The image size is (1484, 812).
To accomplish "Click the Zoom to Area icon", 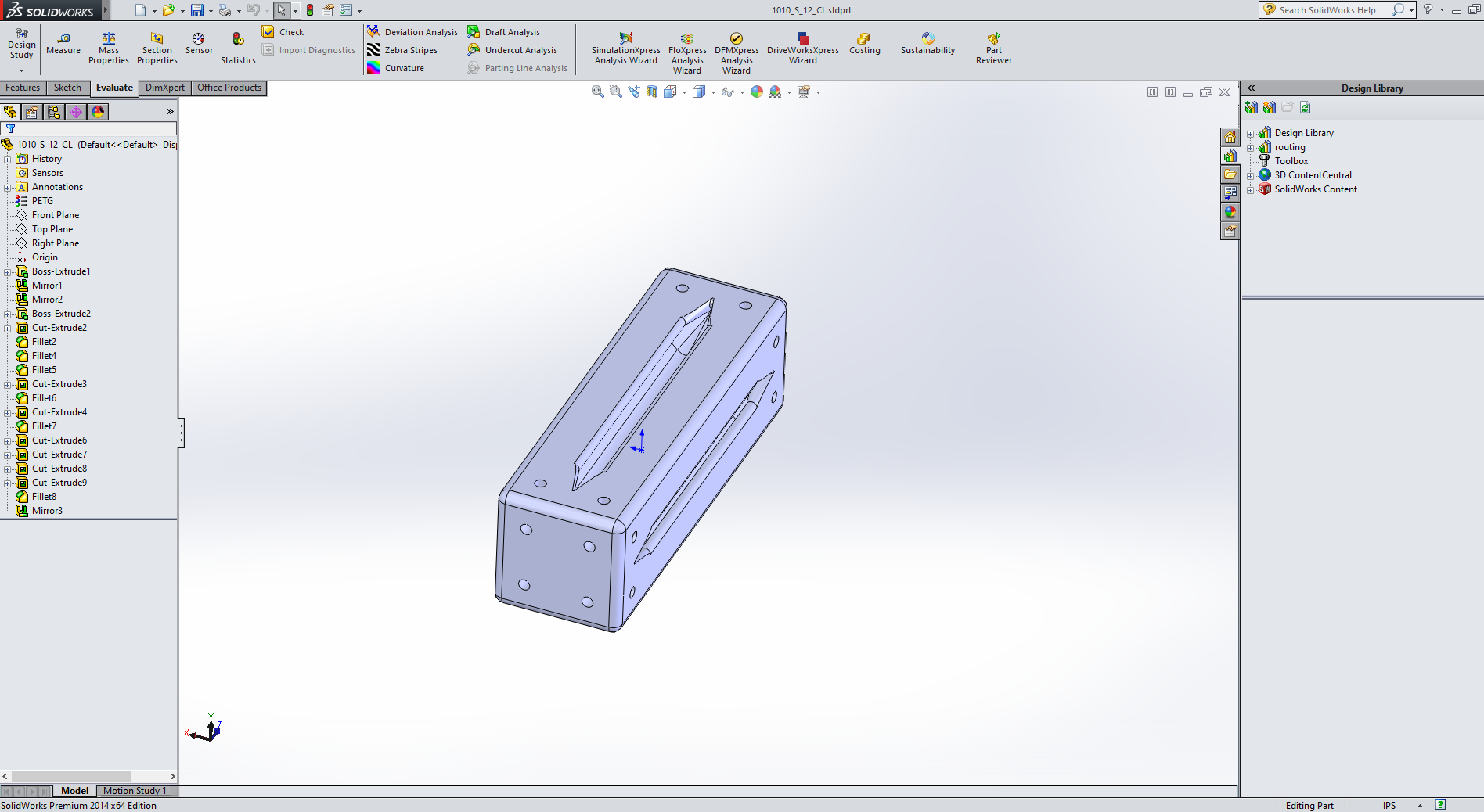I will (616, 92).
